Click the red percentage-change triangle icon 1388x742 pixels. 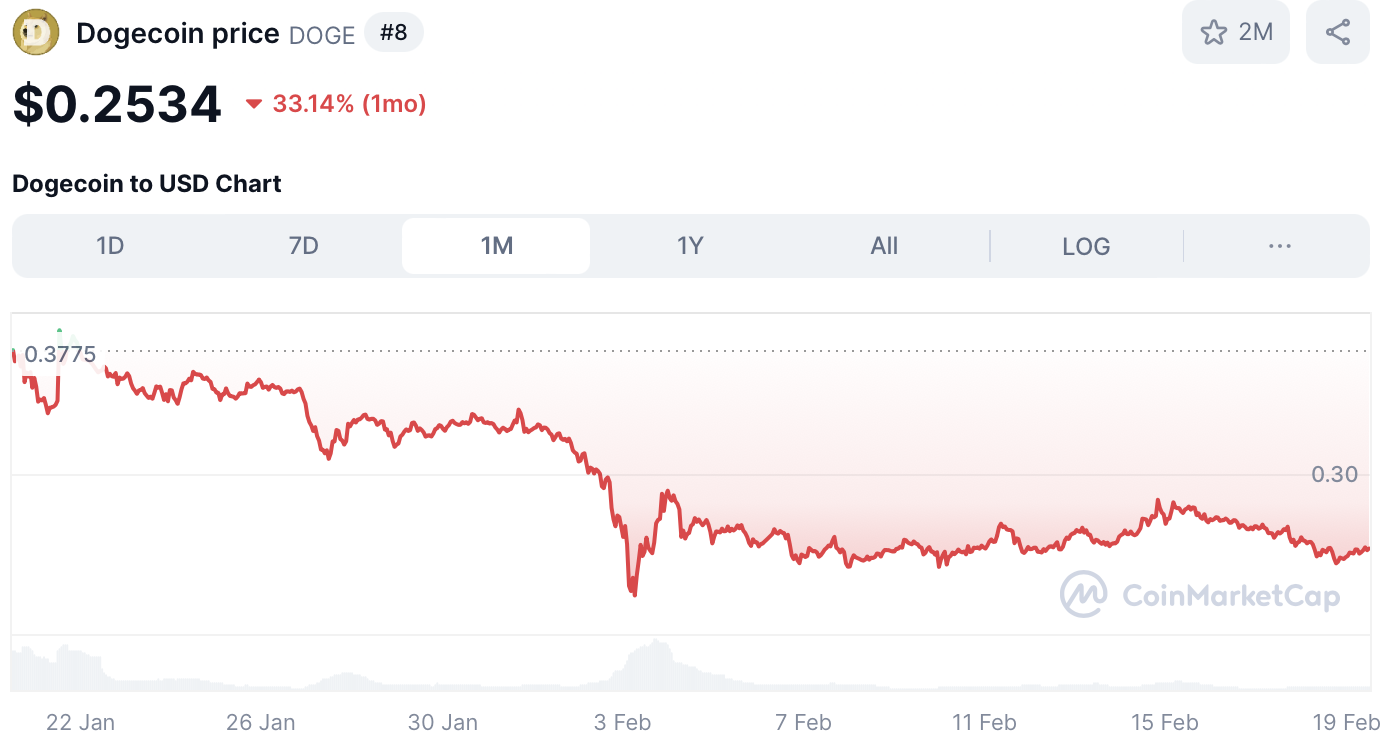coord(254,103)
